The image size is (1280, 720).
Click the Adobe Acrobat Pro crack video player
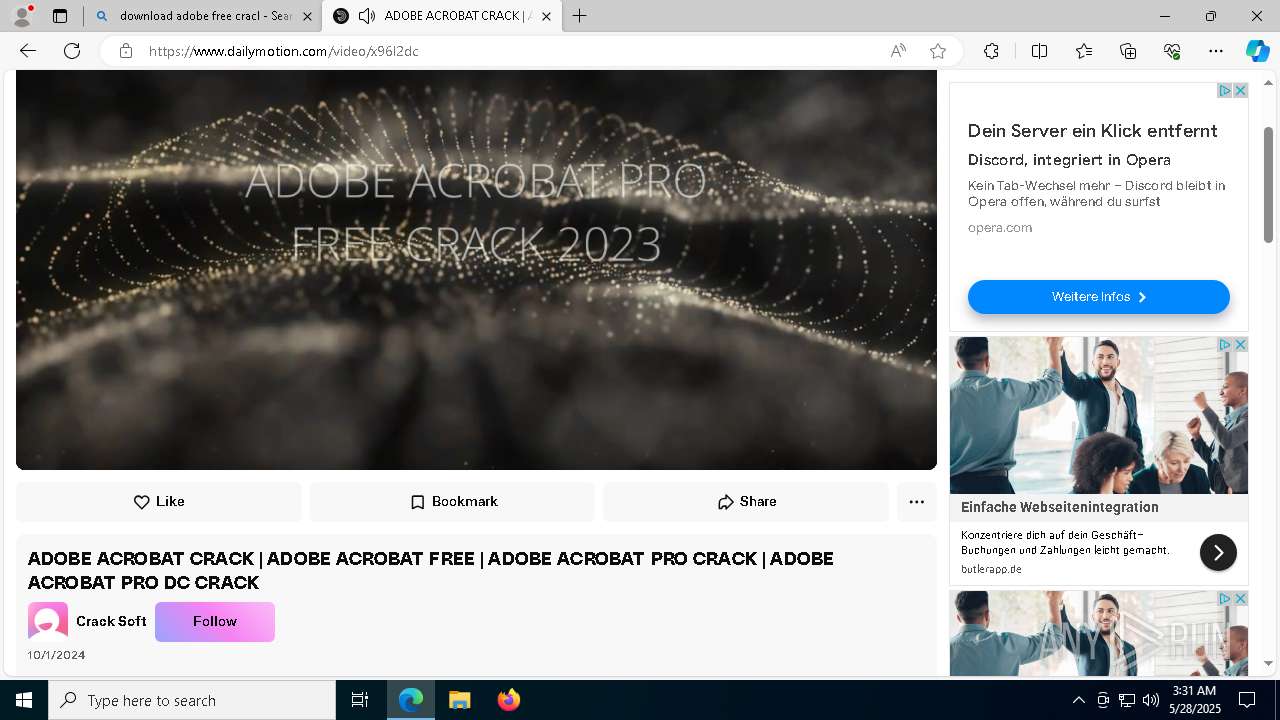point(476,269)
